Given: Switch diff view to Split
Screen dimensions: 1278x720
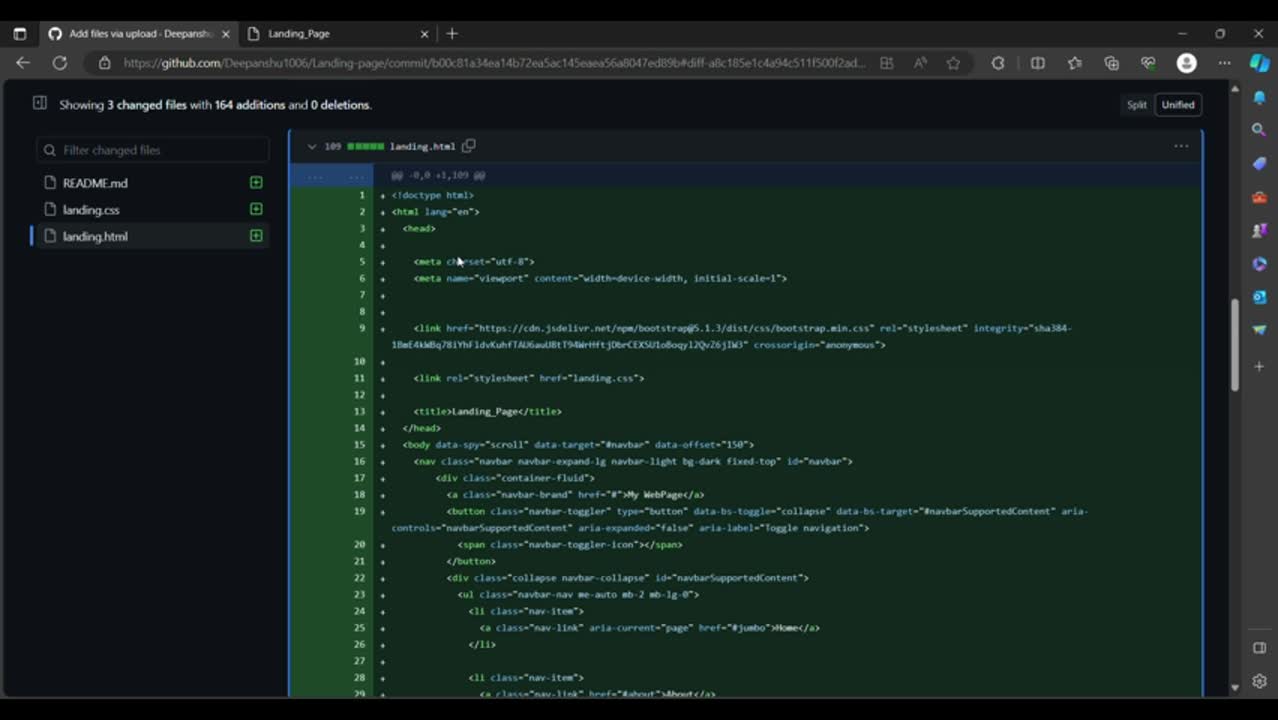Looking at the screenshot, I should tap(1137, 105).
